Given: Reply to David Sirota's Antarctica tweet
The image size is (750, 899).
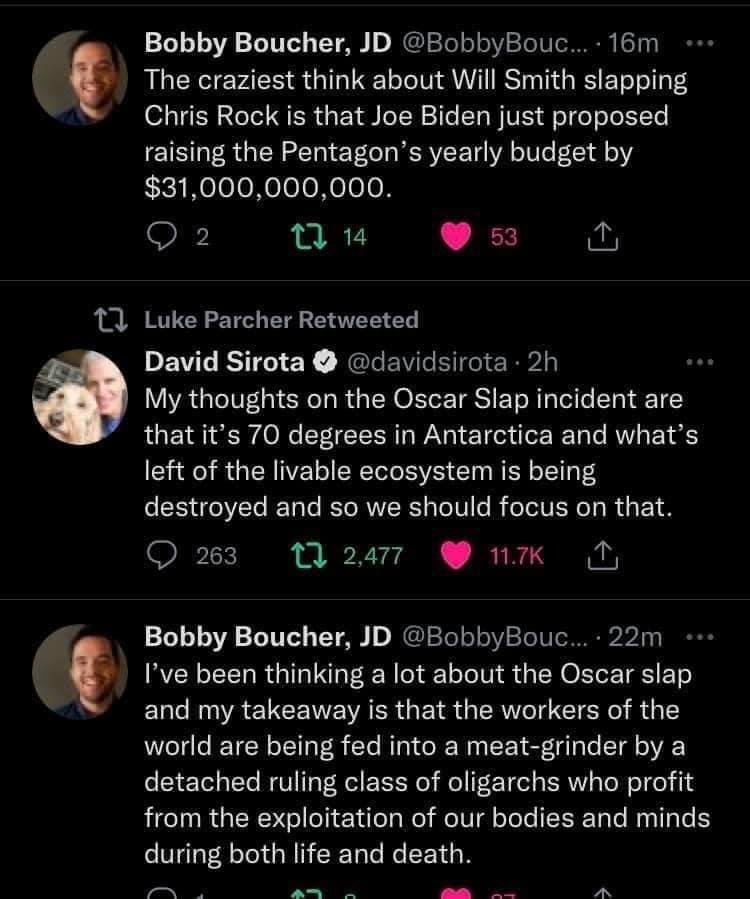Looking at the screenshot, I should pyautogui.click(x=161, y=555).
